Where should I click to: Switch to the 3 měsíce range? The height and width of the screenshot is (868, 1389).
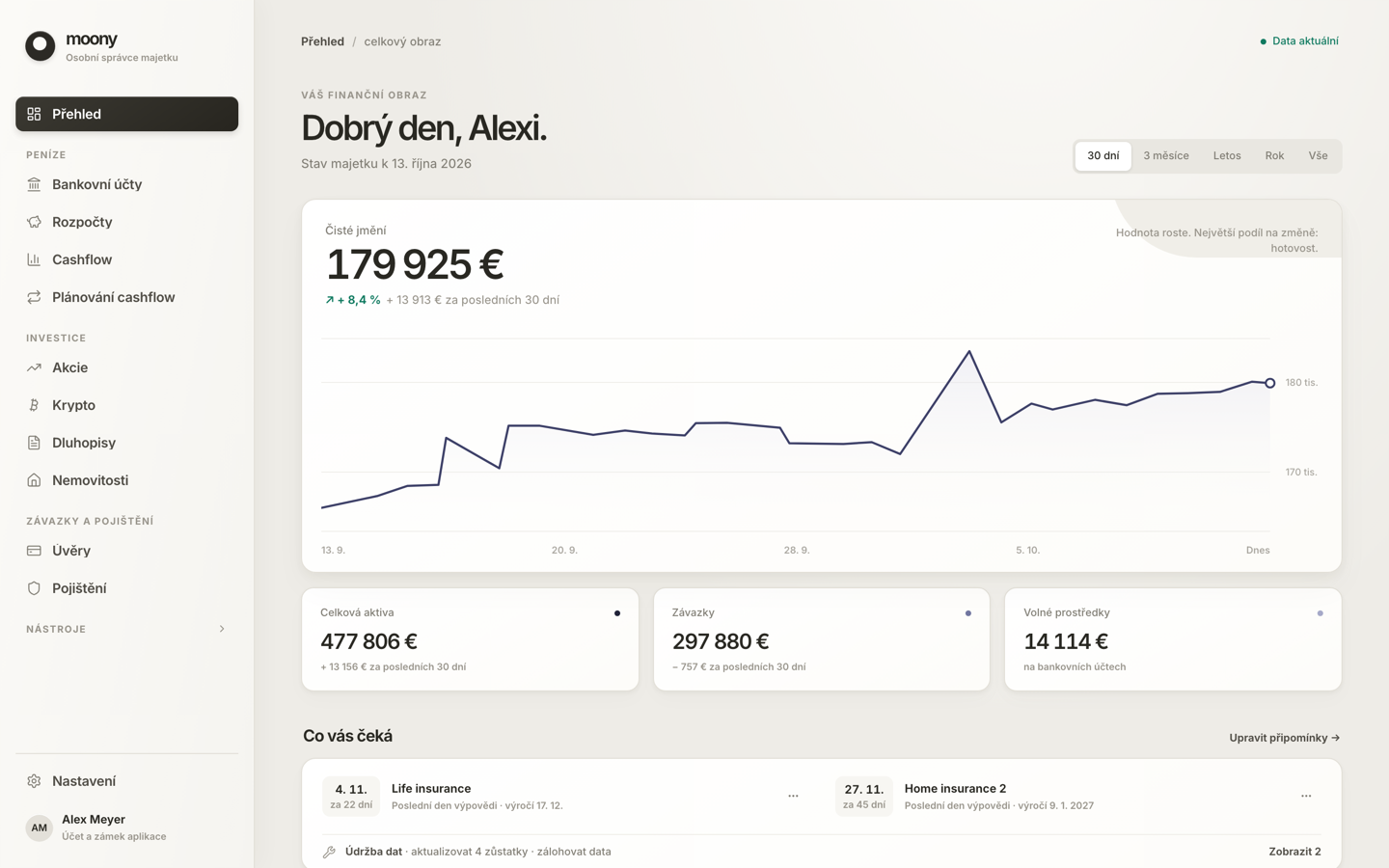click(x=1166, y=156)
